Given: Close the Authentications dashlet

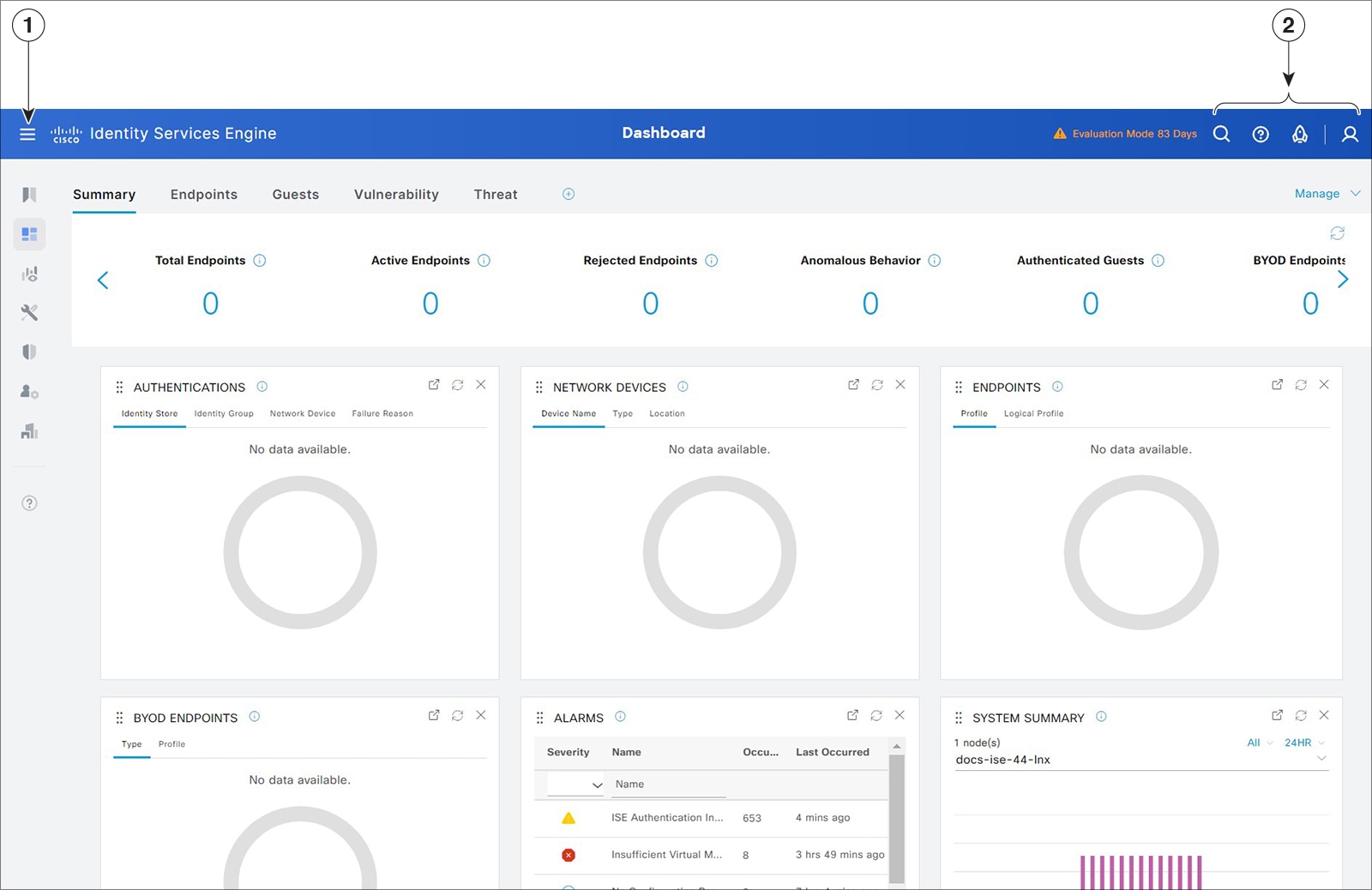Looking at the screenshot, I should click(x=481, y=385).
